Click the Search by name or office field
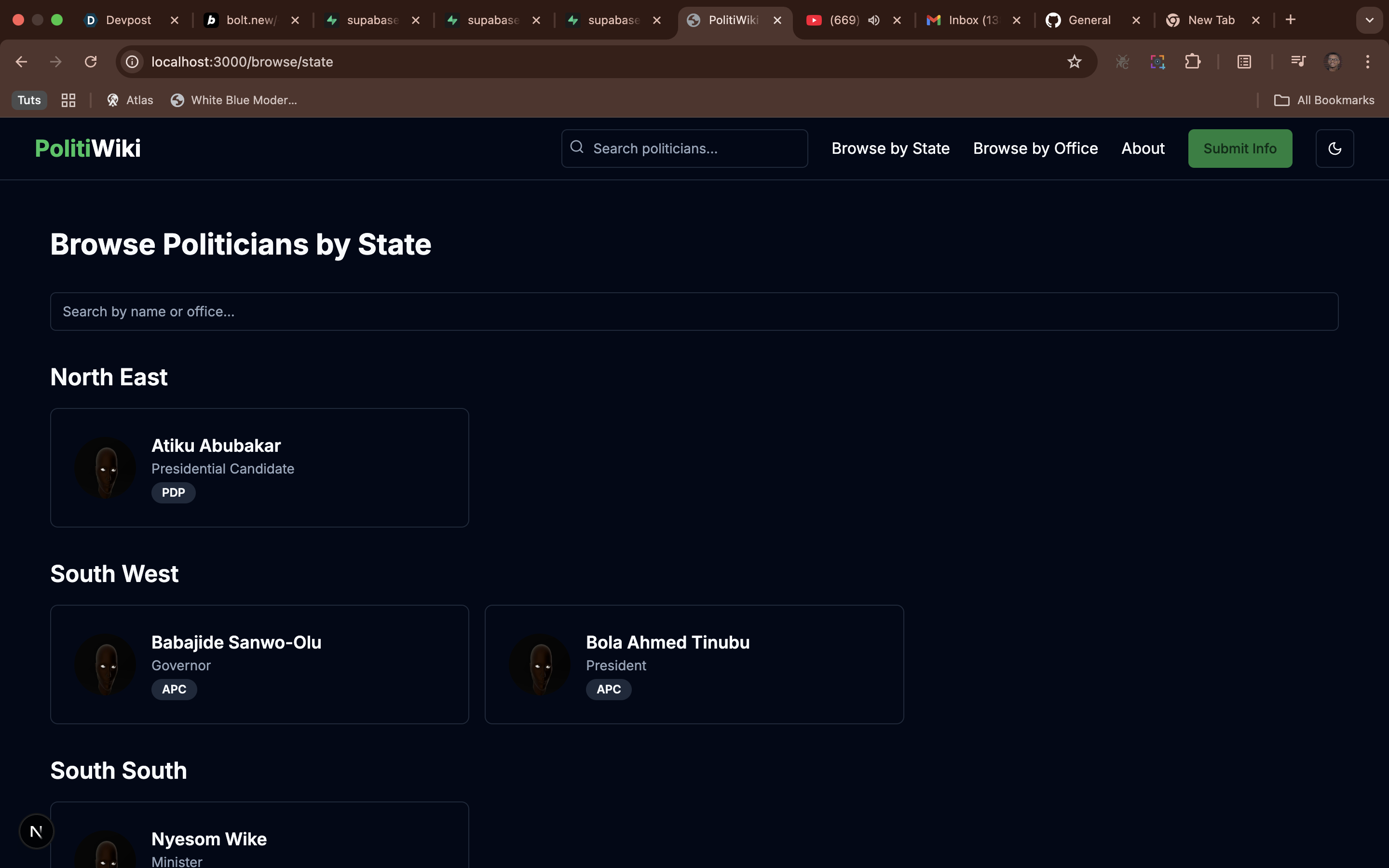This screenshot has width=1389, height=868. [694, 312]
